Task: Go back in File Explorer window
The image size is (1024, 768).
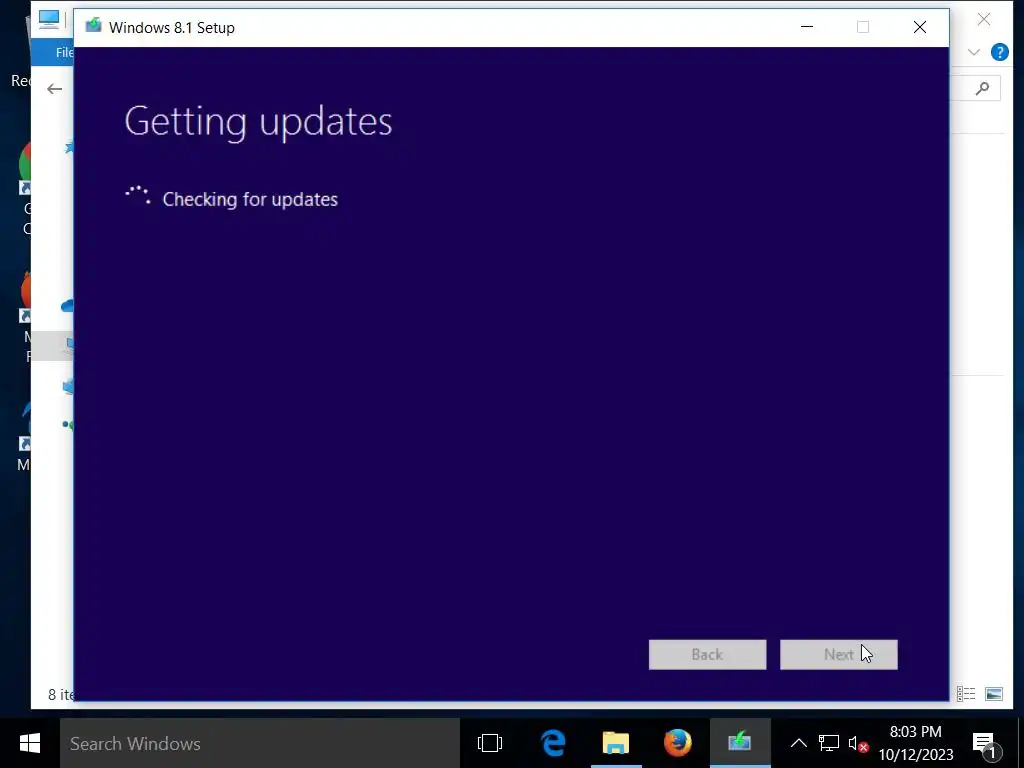Action: (x=54, y=89)
